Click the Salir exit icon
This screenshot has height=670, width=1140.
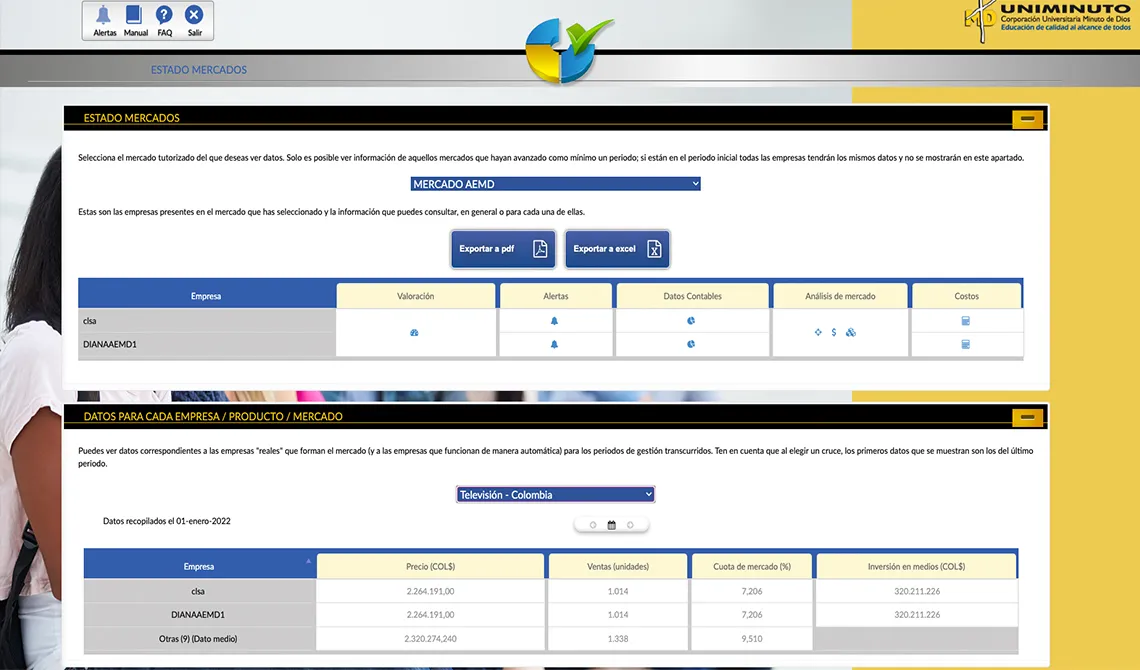(194, 20)
